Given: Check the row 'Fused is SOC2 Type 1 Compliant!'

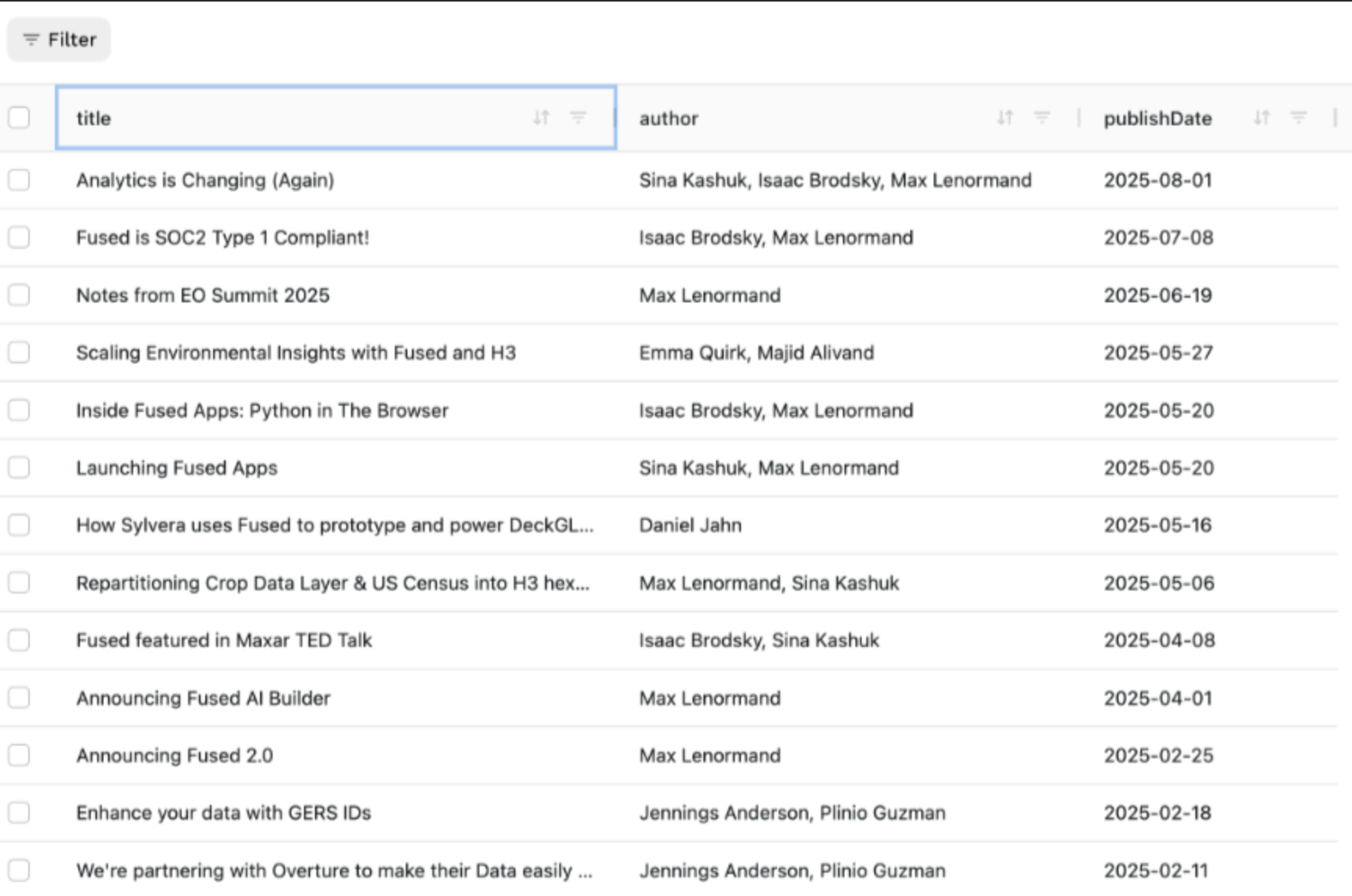Looking at the screenshot, I should (x=19, y=237).
